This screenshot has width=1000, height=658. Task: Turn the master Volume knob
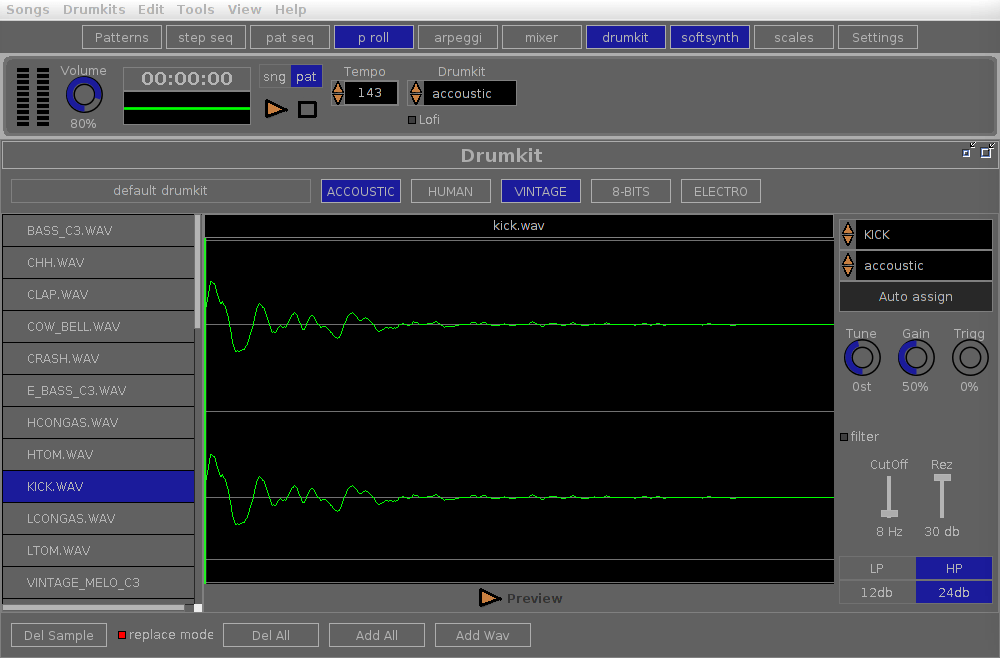pyautogui.click(x=83, y=97)
